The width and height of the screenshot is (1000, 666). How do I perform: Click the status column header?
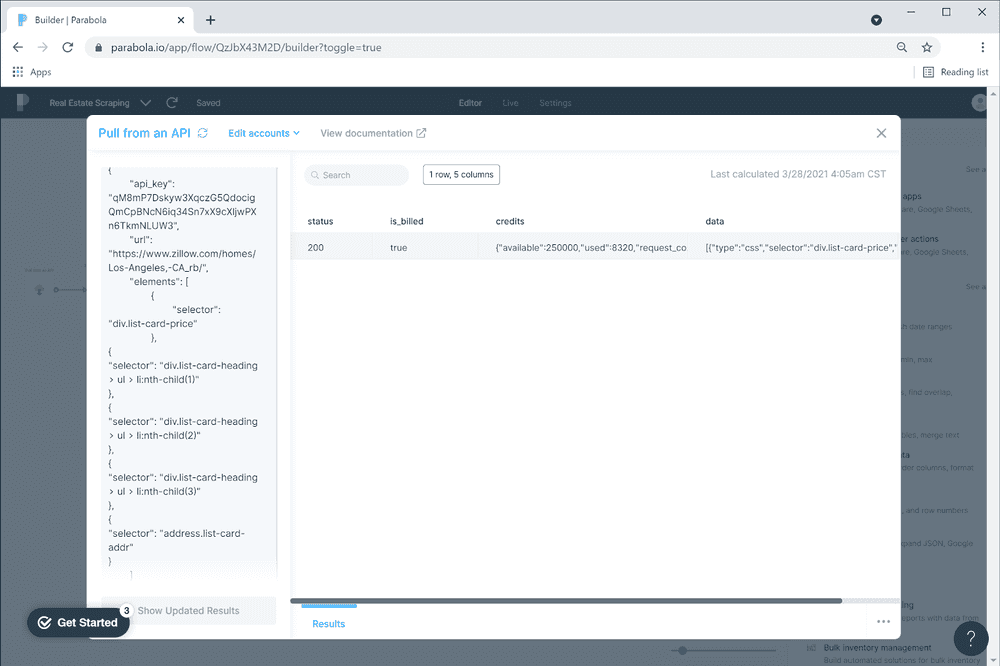click(x=320, y=221)
